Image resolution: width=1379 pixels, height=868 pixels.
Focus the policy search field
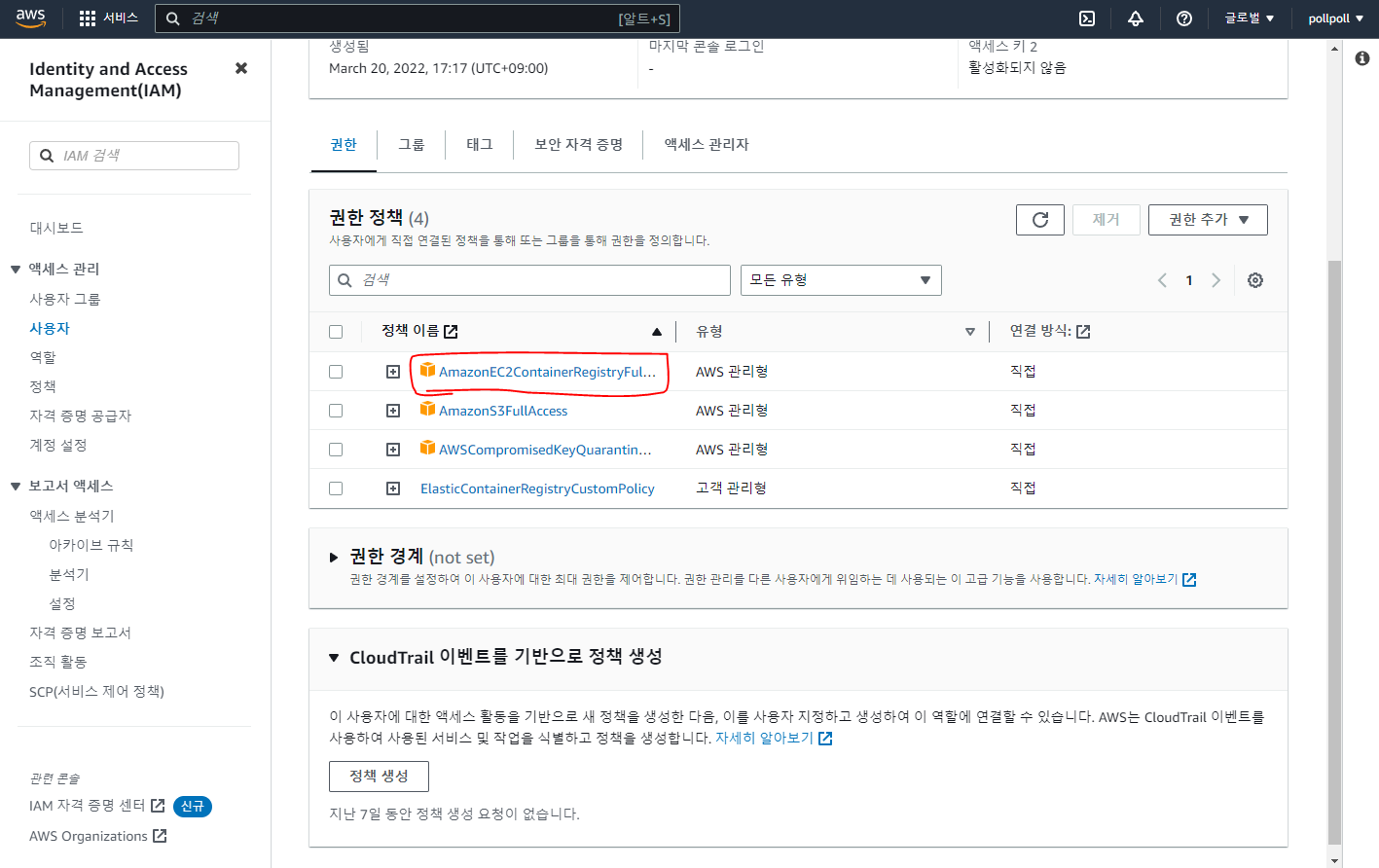529,280
